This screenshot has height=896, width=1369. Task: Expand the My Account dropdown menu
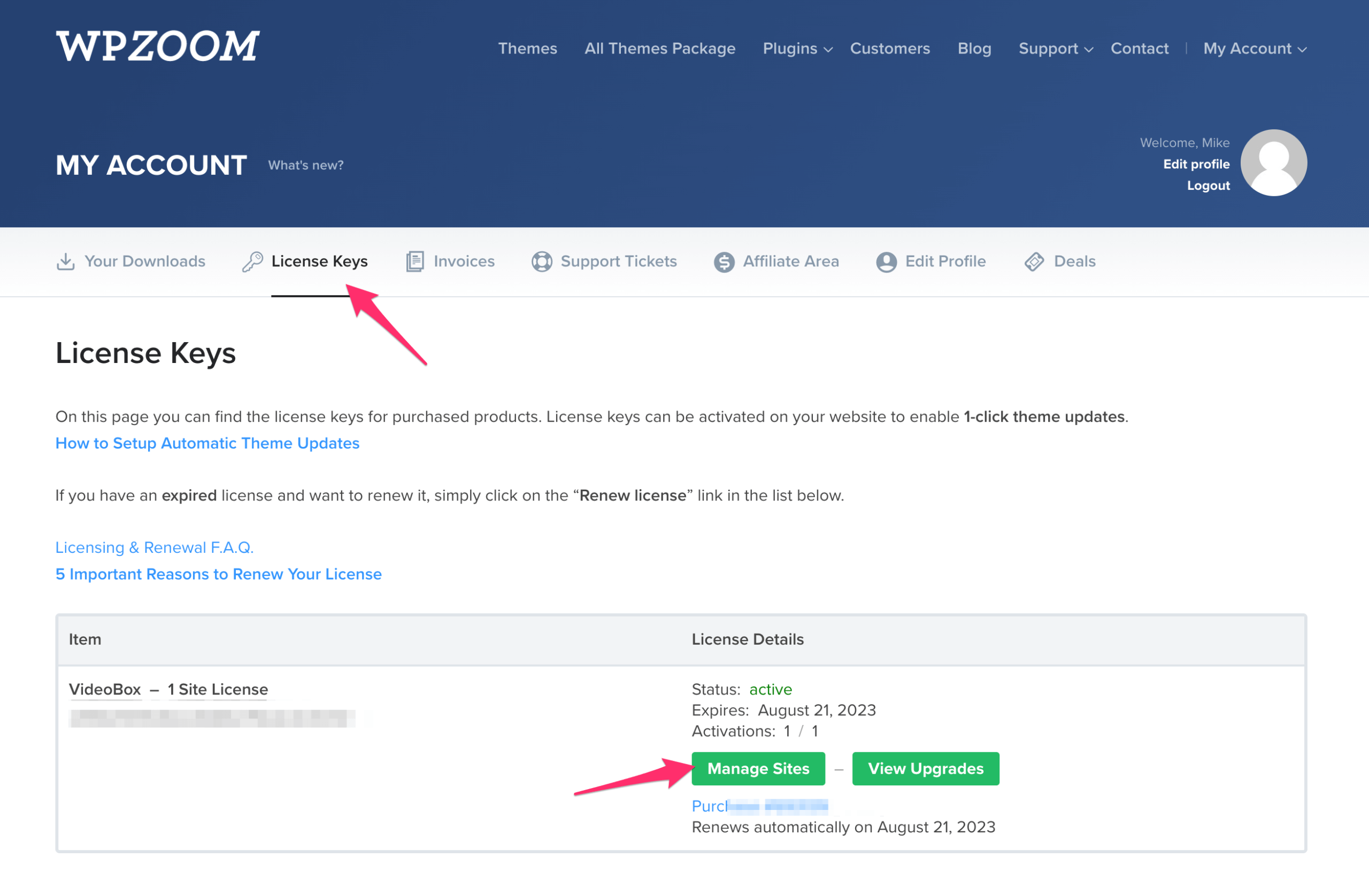click(x=1255, y=48)
